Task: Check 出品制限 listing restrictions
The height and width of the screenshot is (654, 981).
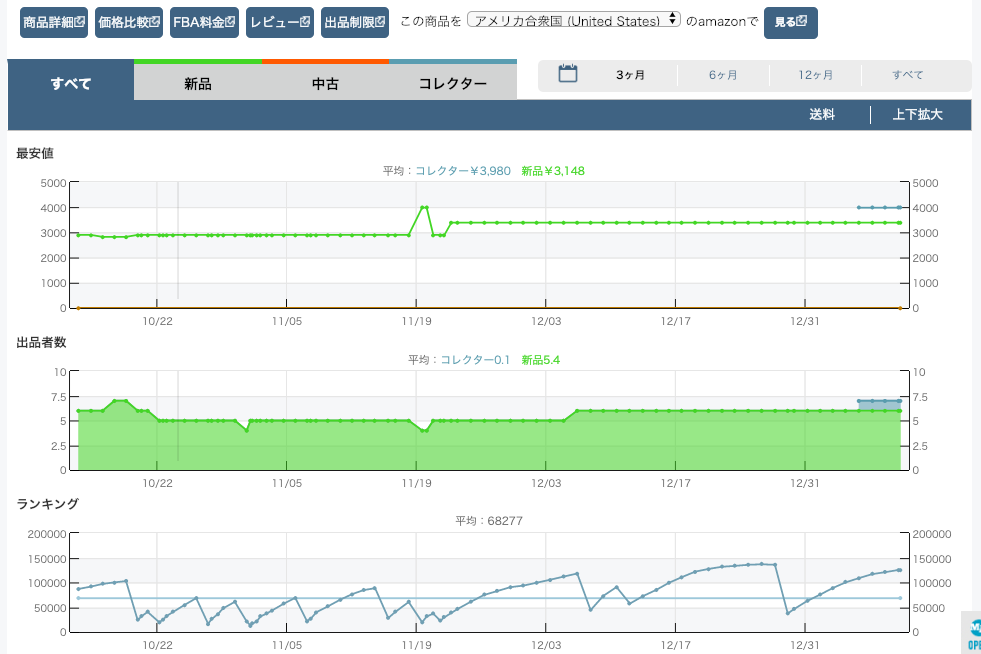Action: coord(355,22)
